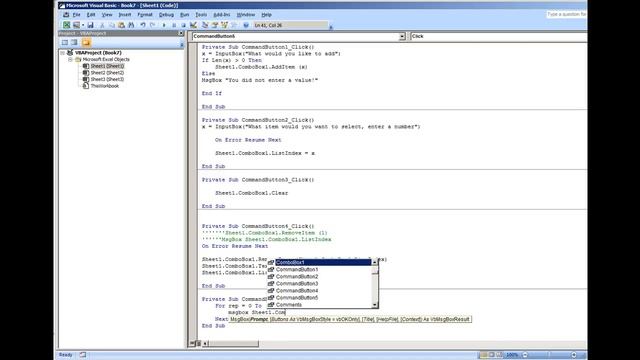The height and width of the screenshot is (360, 640).
Task: Click the Insert UserForm toolbar icon
Action: [76, 25]
